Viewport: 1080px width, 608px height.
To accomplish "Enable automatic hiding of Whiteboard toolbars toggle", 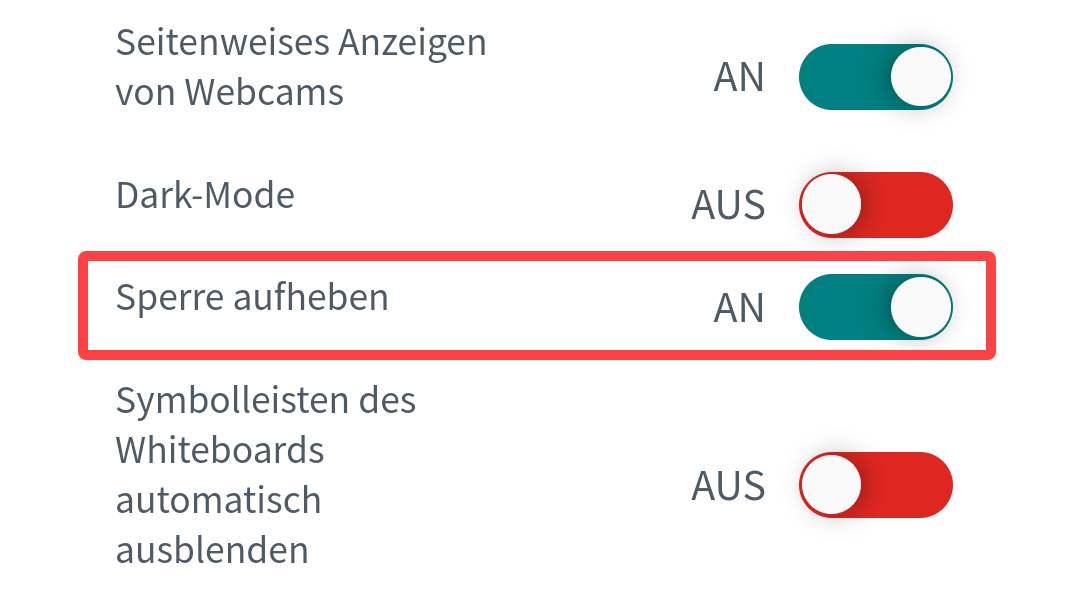I will 875,485.
